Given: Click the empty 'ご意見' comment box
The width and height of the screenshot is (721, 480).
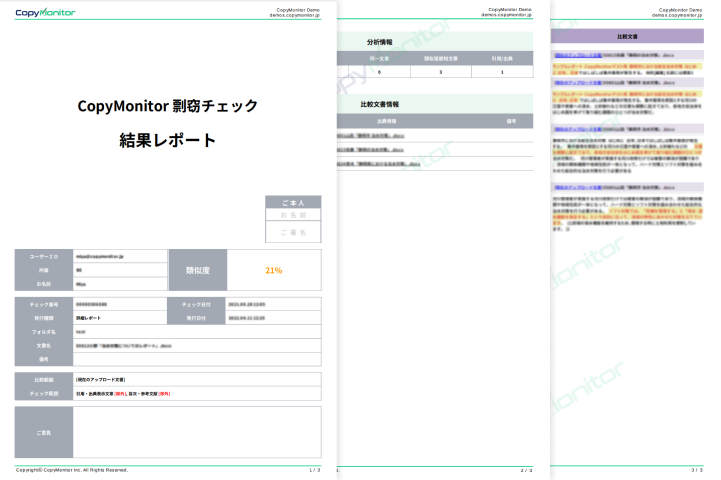Looking at the screenshot, I should [197, 432].
